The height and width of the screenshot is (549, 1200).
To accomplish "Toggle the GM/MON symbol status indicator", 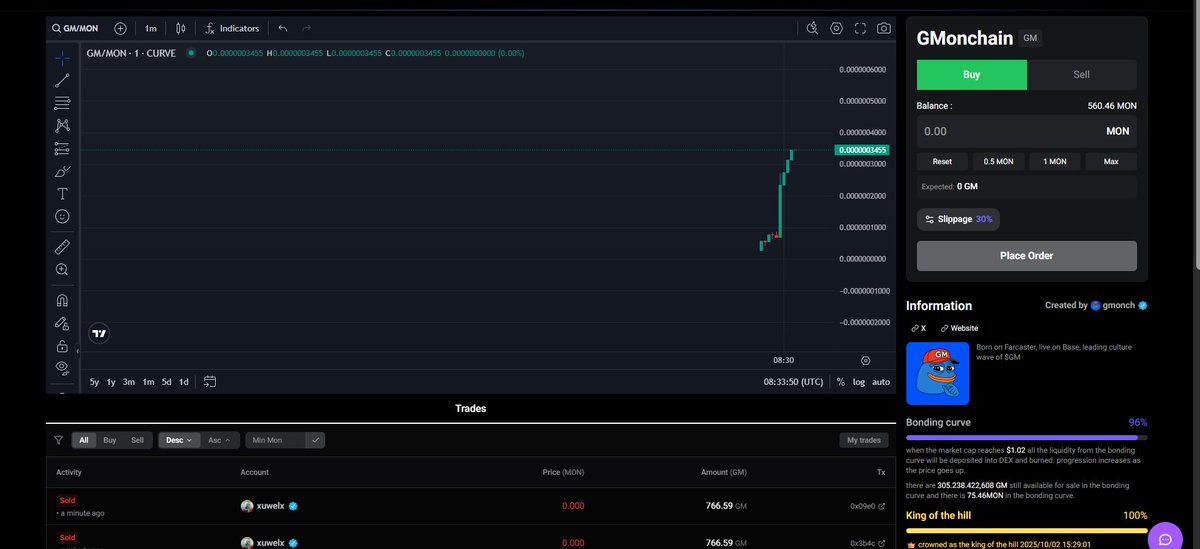I will point(191,53).
